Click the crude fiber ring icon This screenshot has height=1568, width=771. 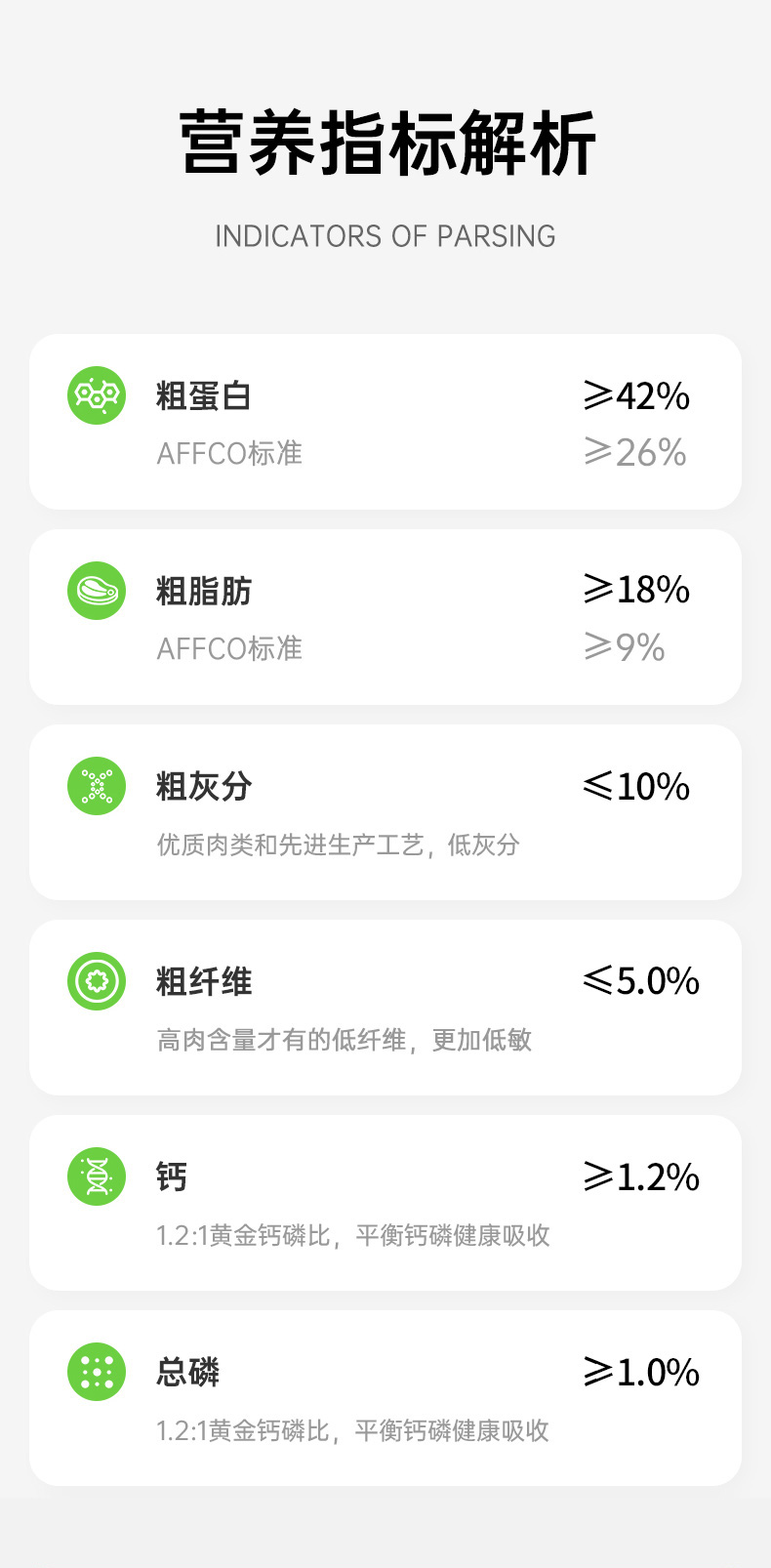pos(97,981)
